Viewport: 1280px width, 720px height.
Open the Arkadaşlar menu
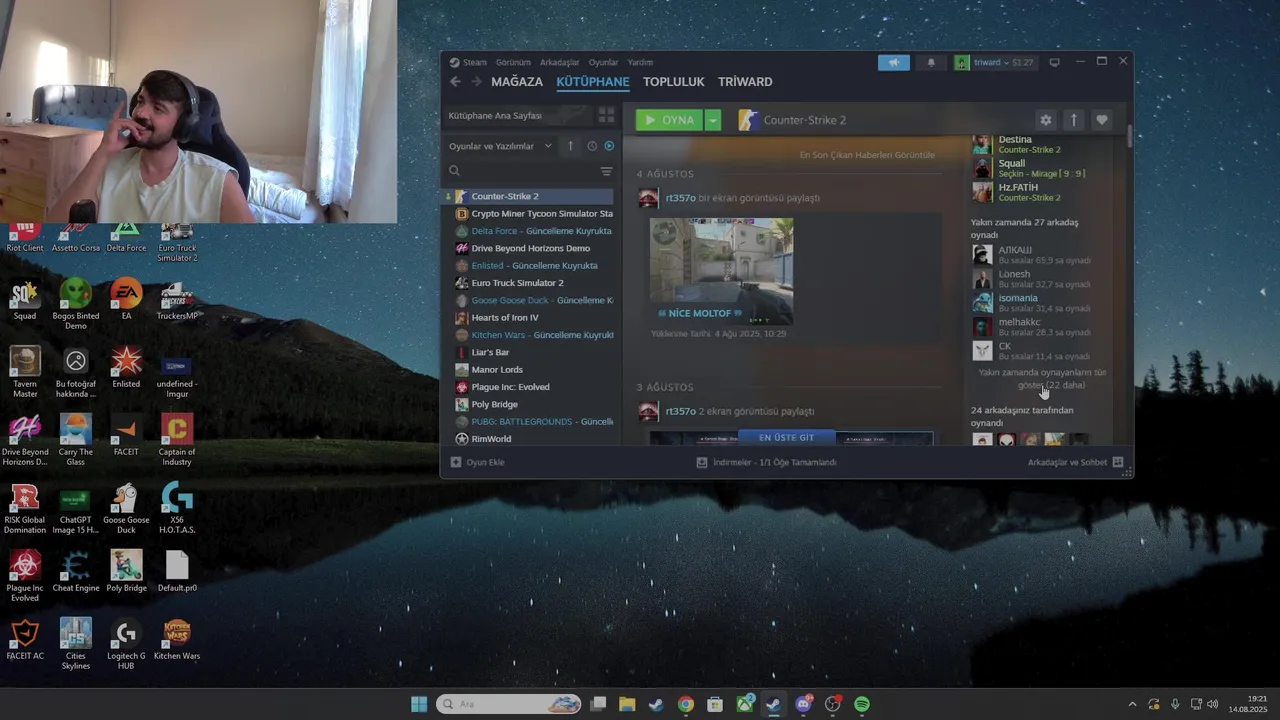pos(559,62)
